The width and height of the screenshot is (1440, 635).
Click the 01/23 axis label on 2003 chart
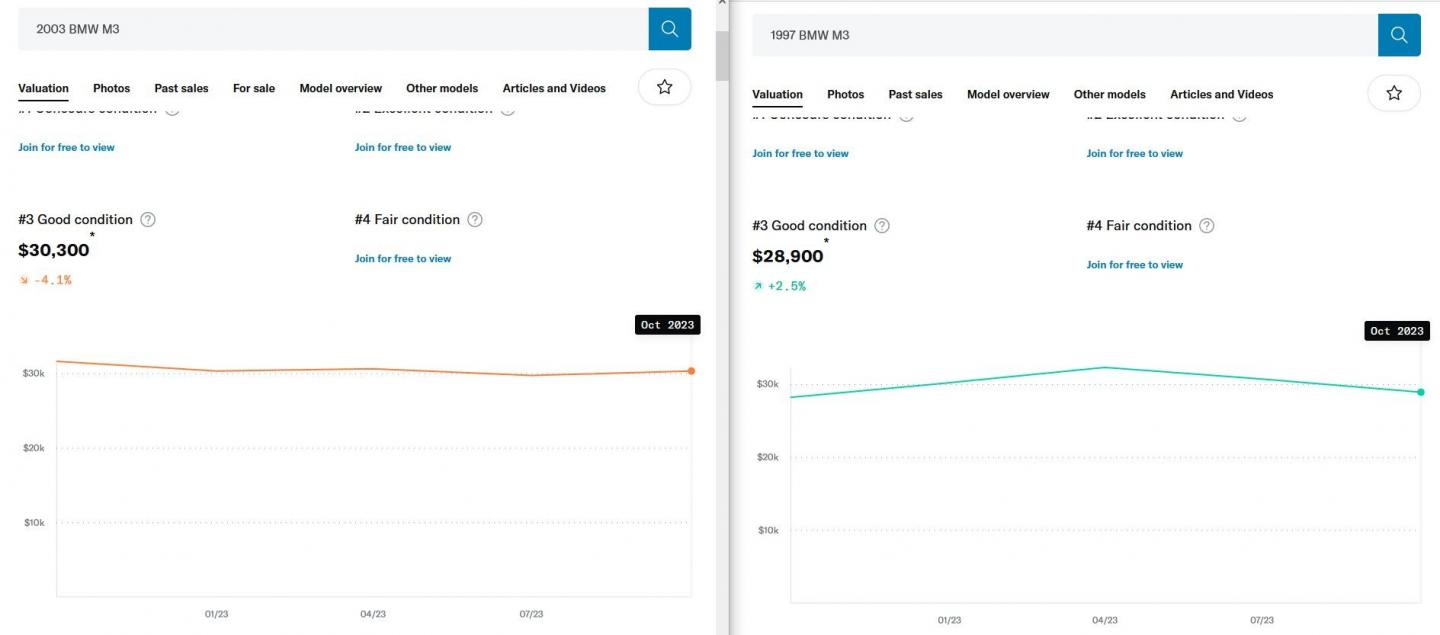pos(216,614)
